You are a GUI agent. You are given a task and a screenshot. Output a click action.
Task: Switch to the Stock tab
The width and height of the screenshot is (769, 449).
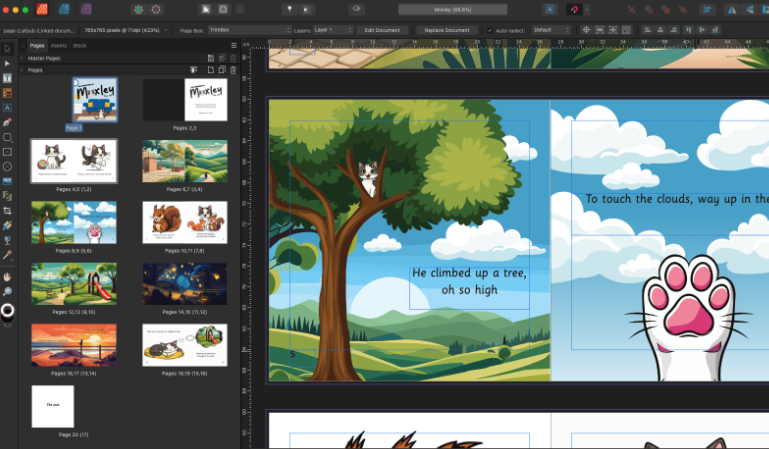(80, 45)
